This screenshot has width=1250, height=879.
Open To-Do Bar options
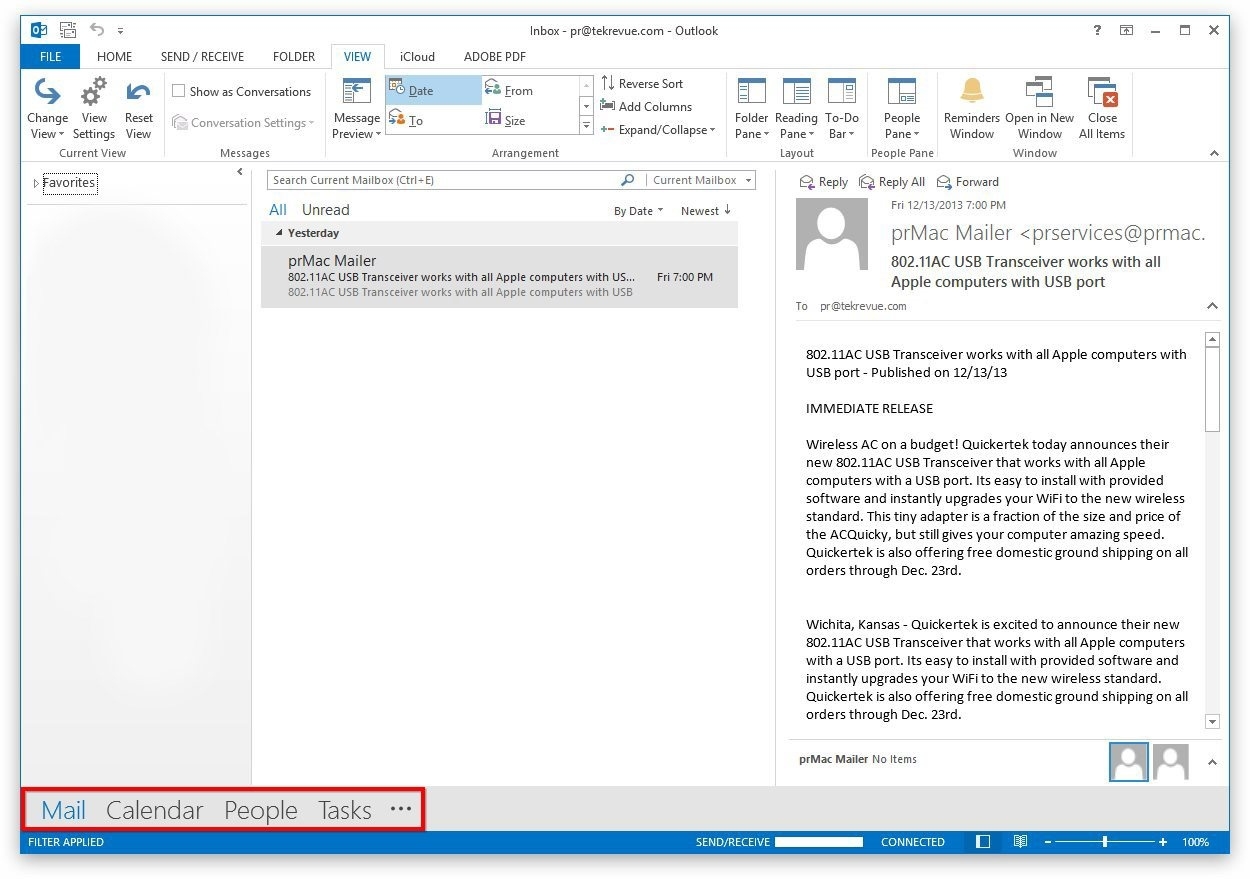[x=842, y=109]
